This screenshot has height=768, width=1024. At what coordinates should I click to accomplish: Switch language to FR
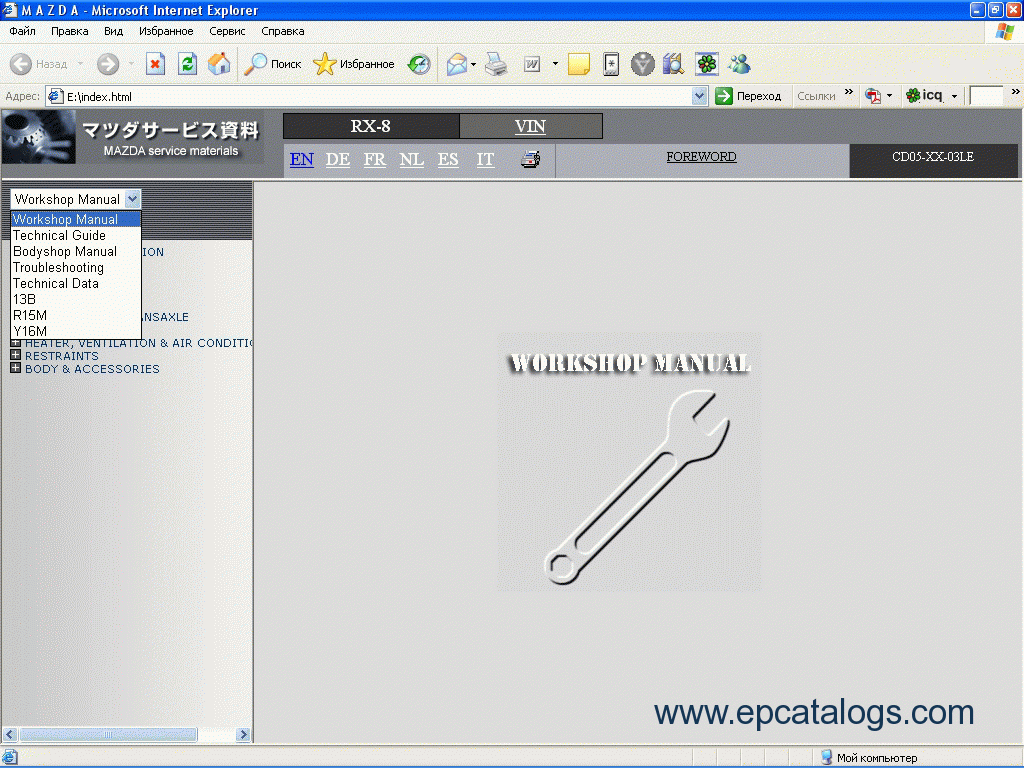(375, 159)
